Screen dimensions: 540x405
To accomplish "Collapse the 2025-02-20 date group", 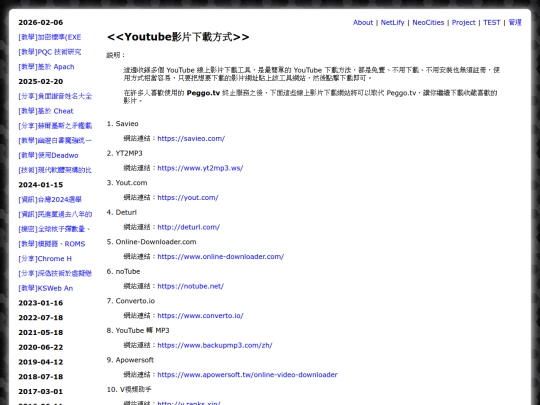I will [x=41, y=82].
